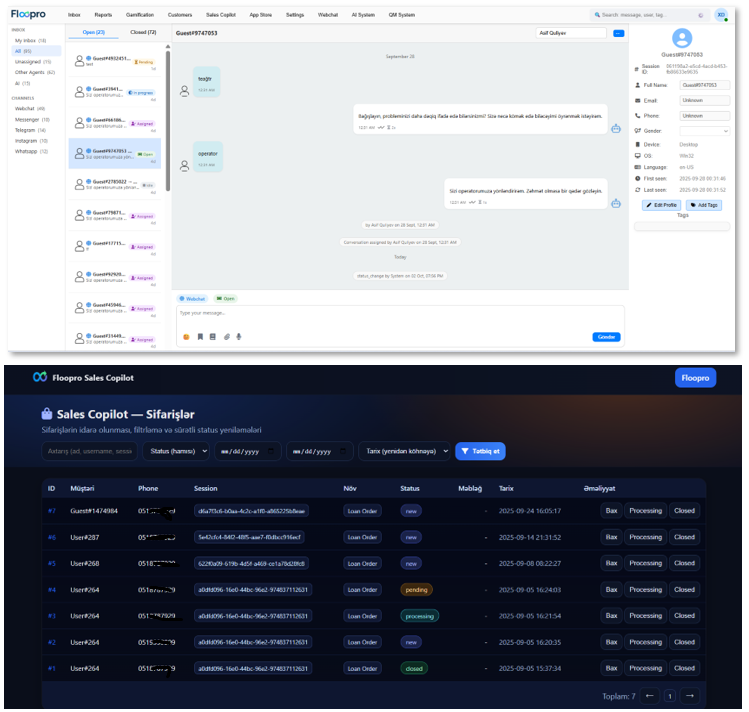Image resolution: width=749 pixels, height=712 pixels.
Task: Click page number 1 in pagination
Action: click(x=670, y=696)
